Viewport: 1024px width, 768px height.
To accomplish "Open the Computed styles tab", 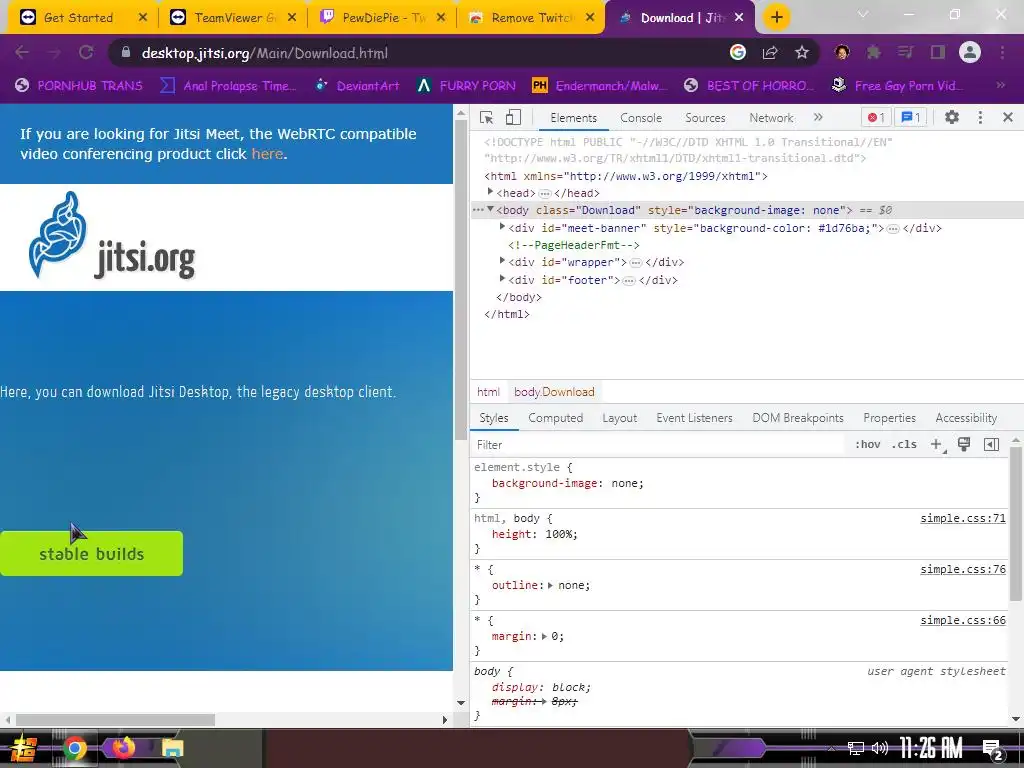I will 556,418.
